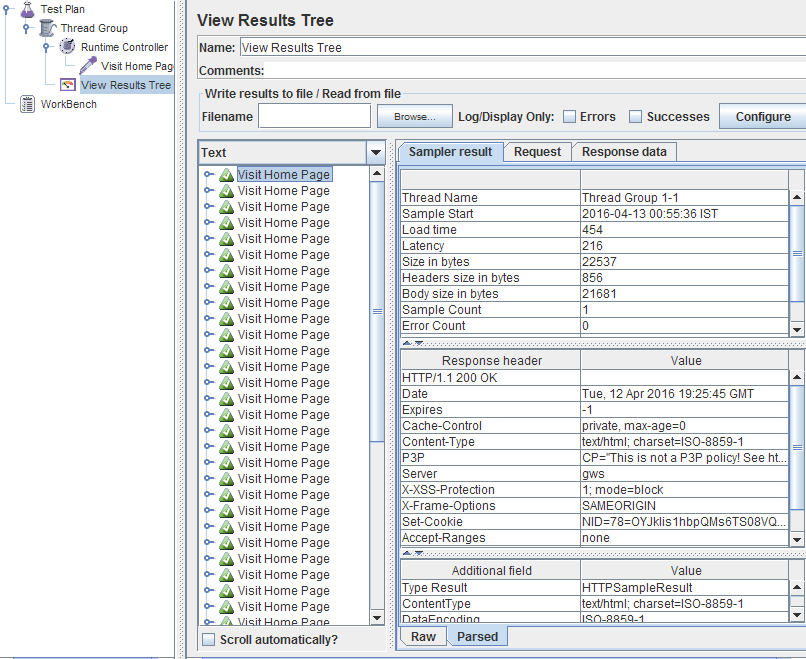Select Runtime Controller in the tree

[x=124, y=47]
